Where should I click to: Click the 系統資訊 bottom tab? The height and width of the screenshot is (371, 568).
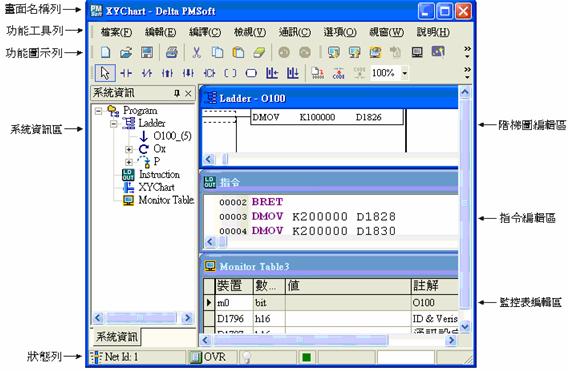tap(117, 337)
